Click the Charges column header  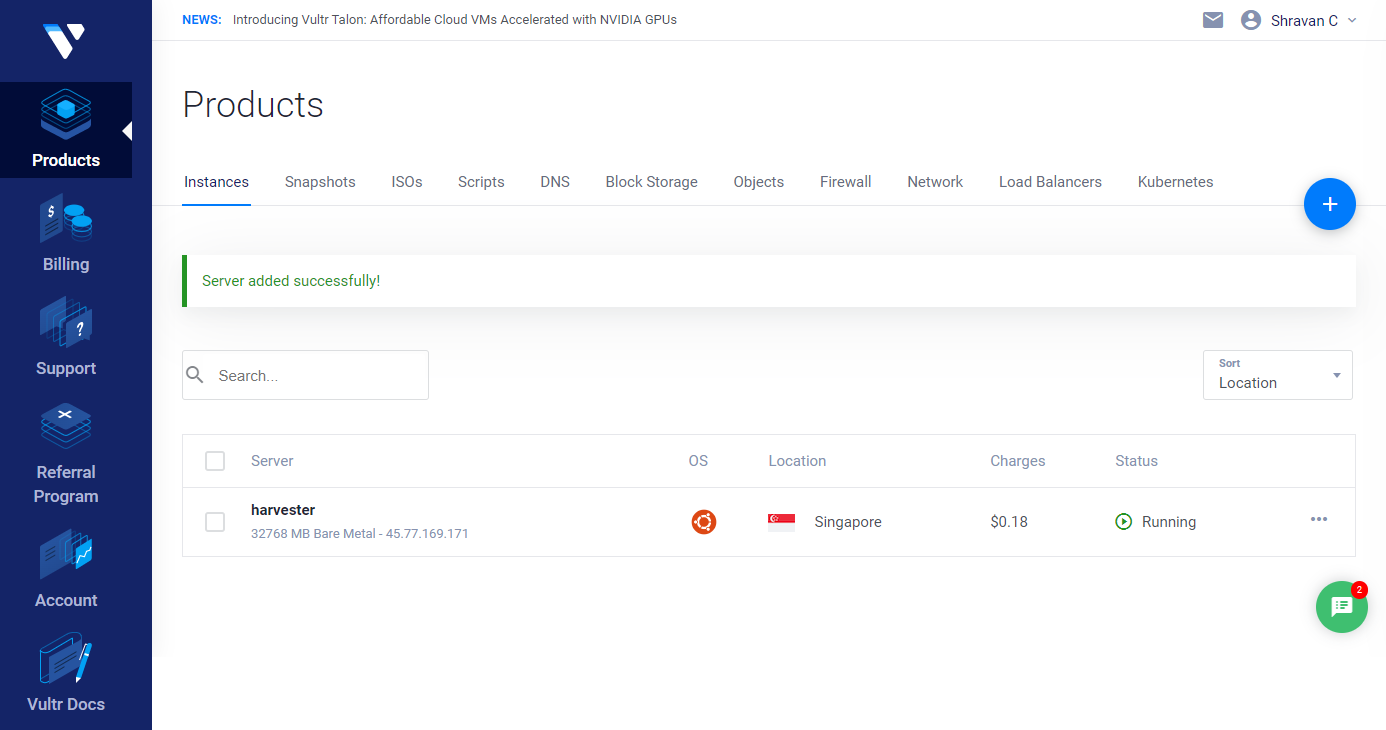(x=1018, y=461)
